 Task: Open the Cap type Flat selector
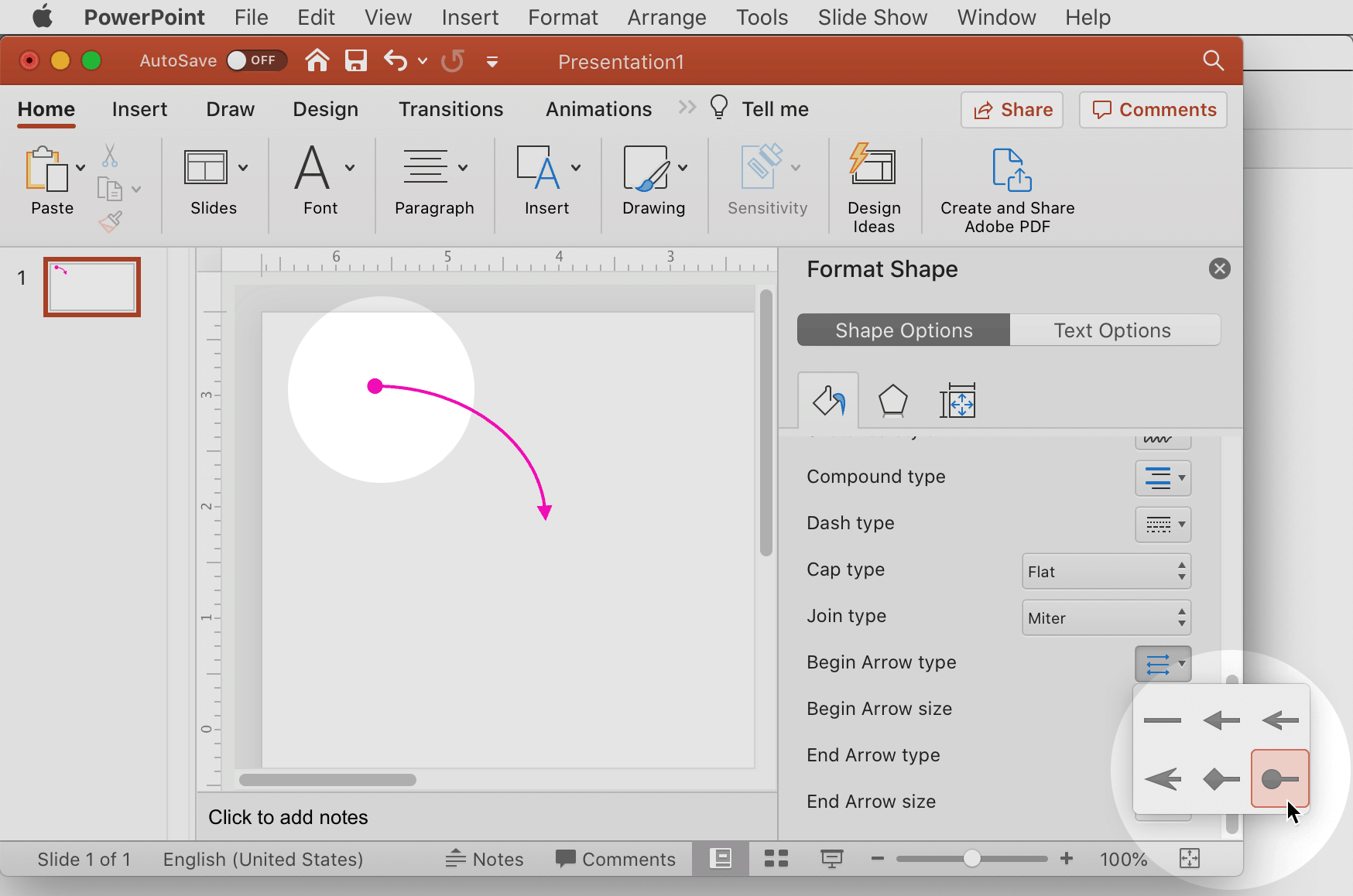pos(1106,571)
